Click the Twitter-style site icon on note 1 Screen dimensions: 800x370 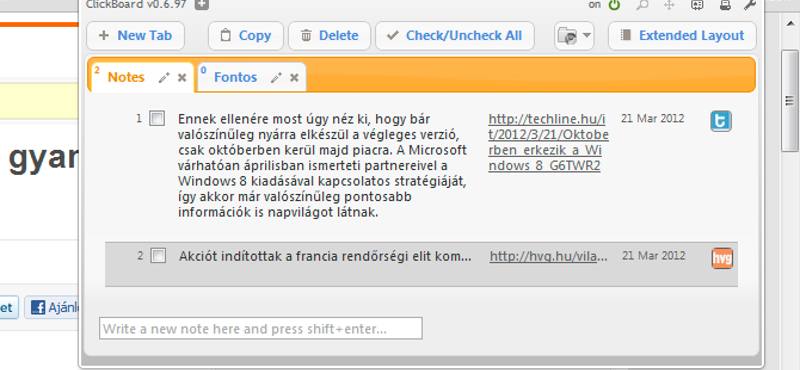click(x=721, y=121)
